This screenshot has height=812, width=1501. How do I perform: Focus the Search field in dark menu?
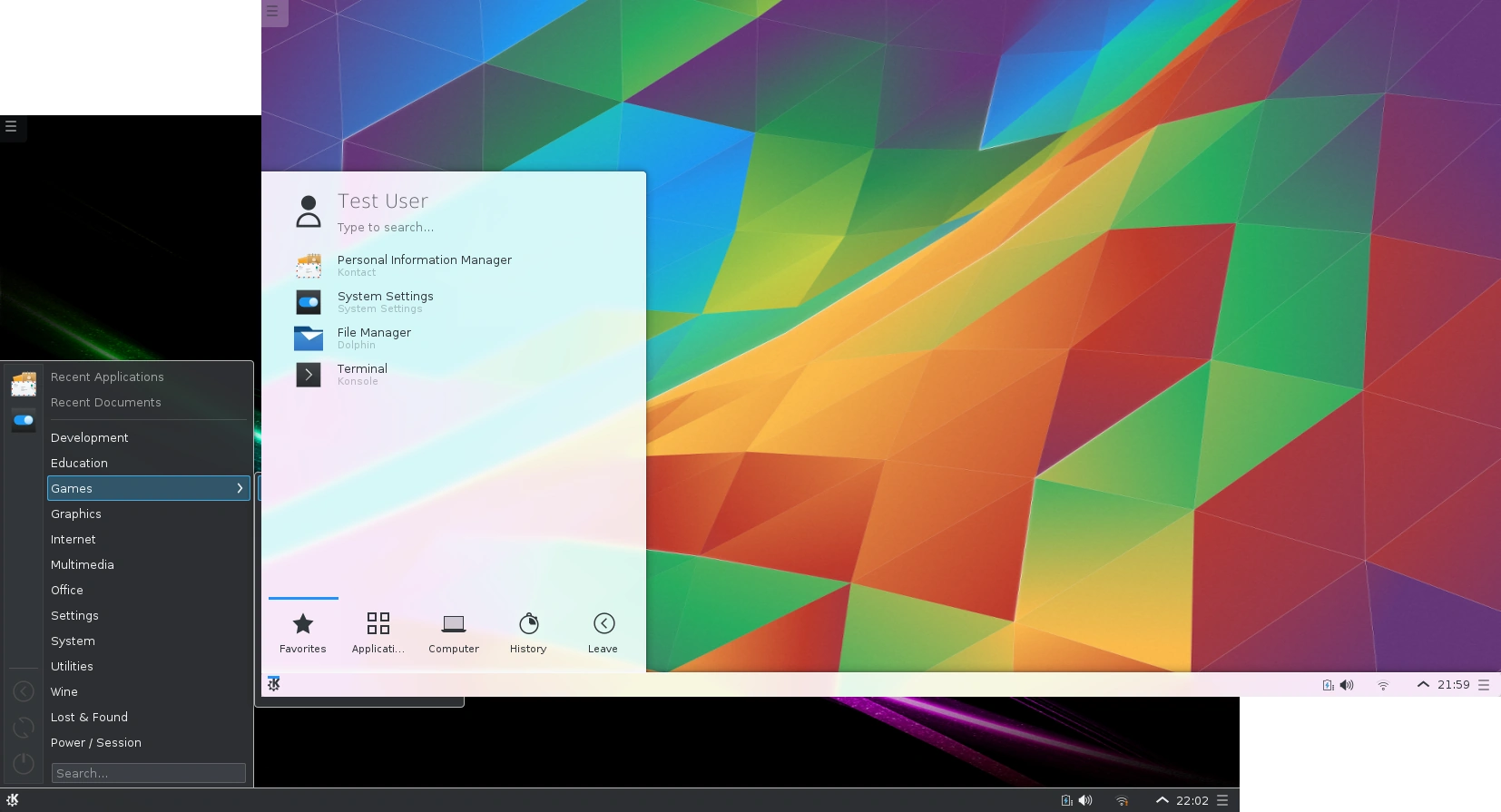(149, 773)
